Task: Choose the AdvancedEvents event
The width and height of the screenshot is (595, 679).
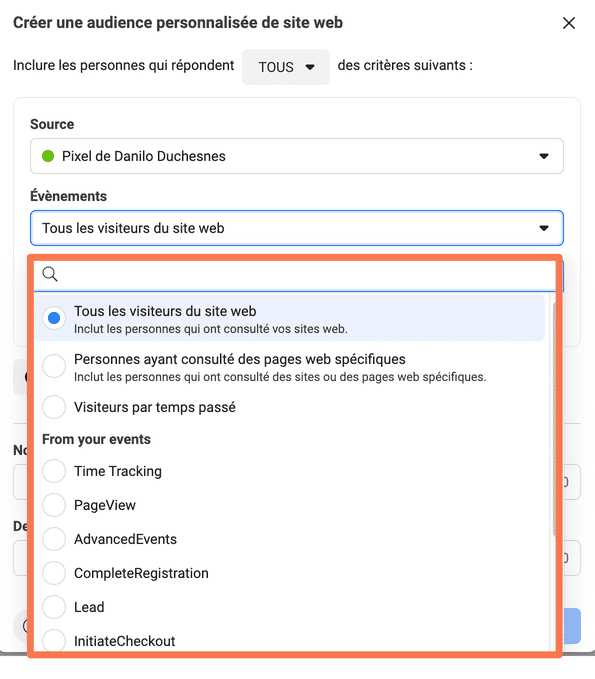Action: coord(54,539)
